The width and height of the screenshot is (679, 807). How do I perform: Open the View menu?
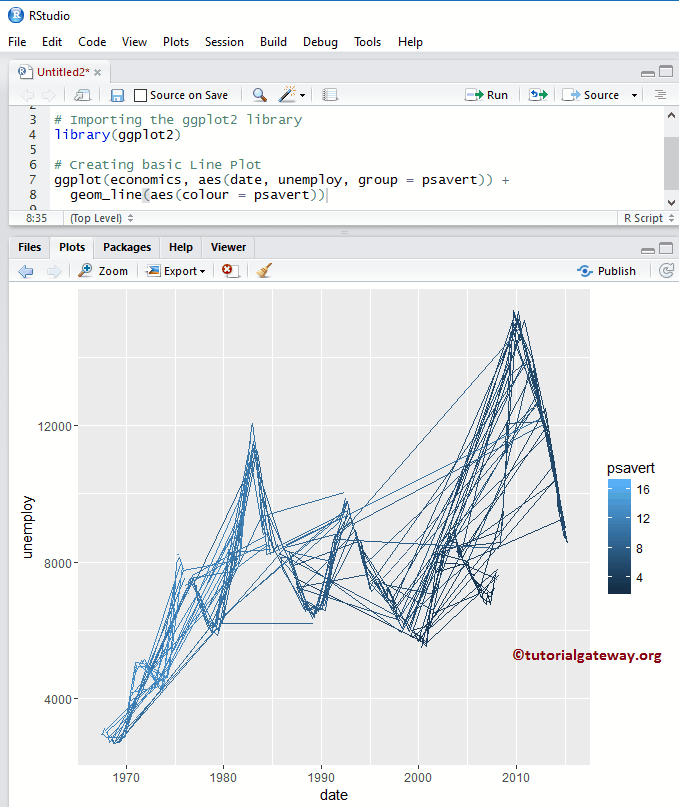point(134,42)
